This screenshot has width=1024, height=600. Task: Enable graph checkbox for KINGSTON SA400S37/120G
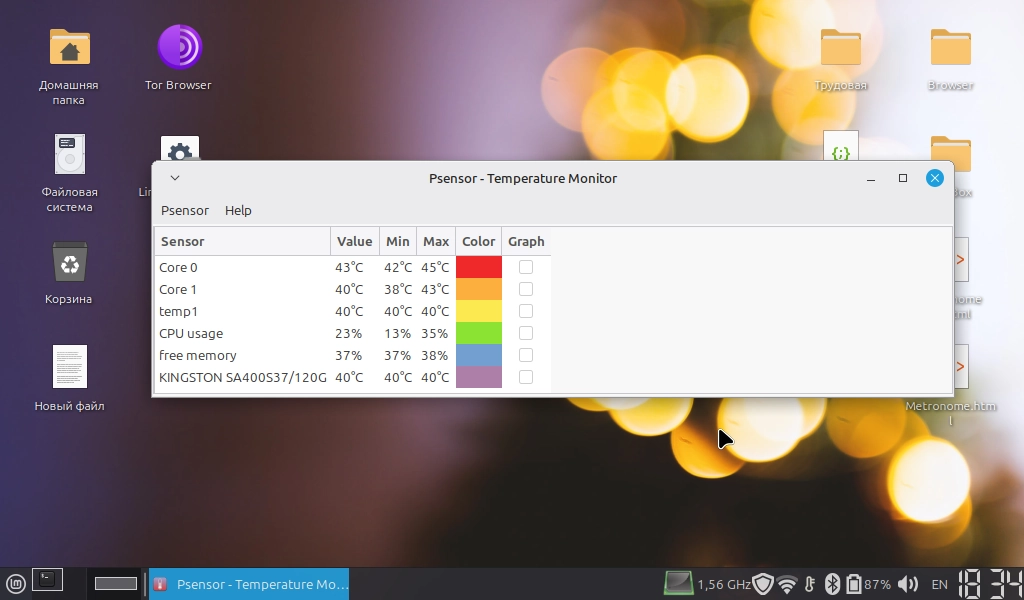[526, 377]
